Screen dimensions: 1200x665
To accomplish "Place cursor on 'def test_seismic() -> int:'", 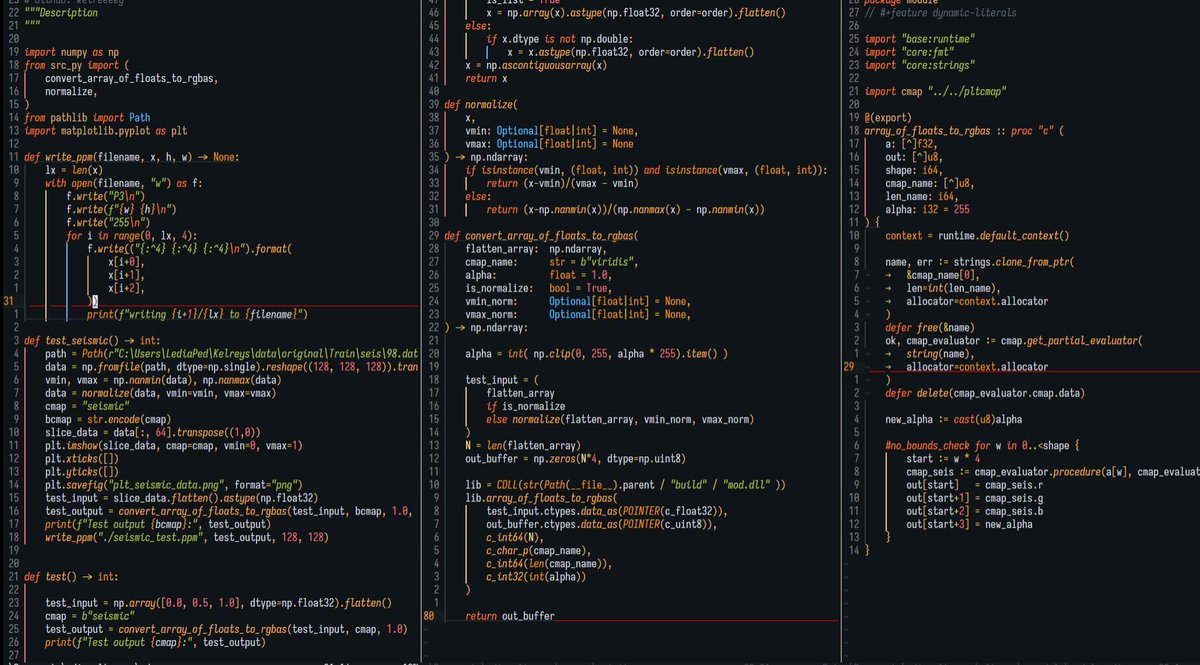I will tap(93, 340).
